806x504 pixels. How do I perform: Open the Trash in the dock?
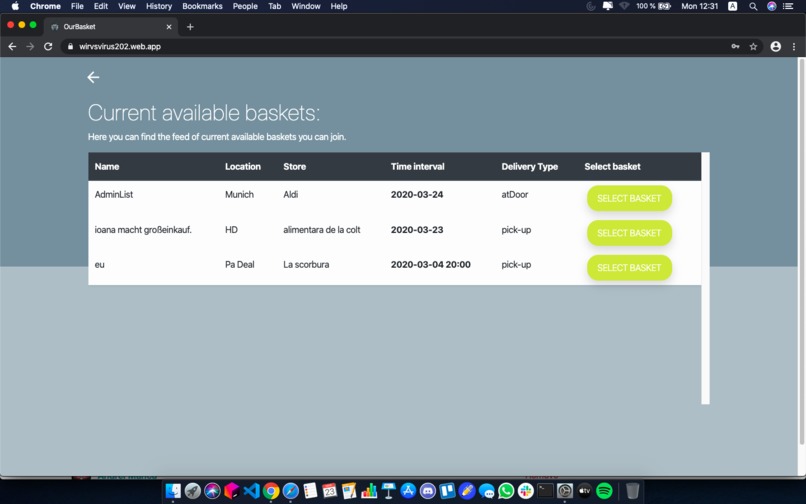point(633,491)
